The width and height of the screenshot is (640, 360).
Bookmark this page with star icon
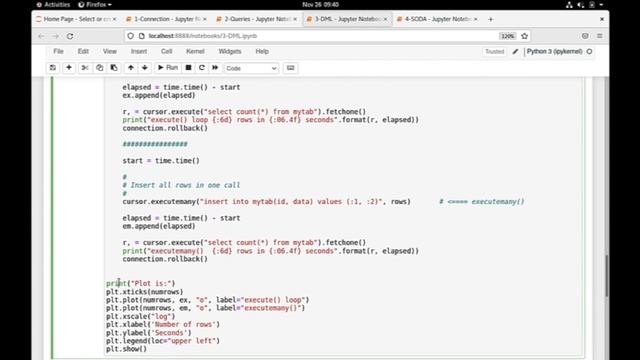click(525, 36)
